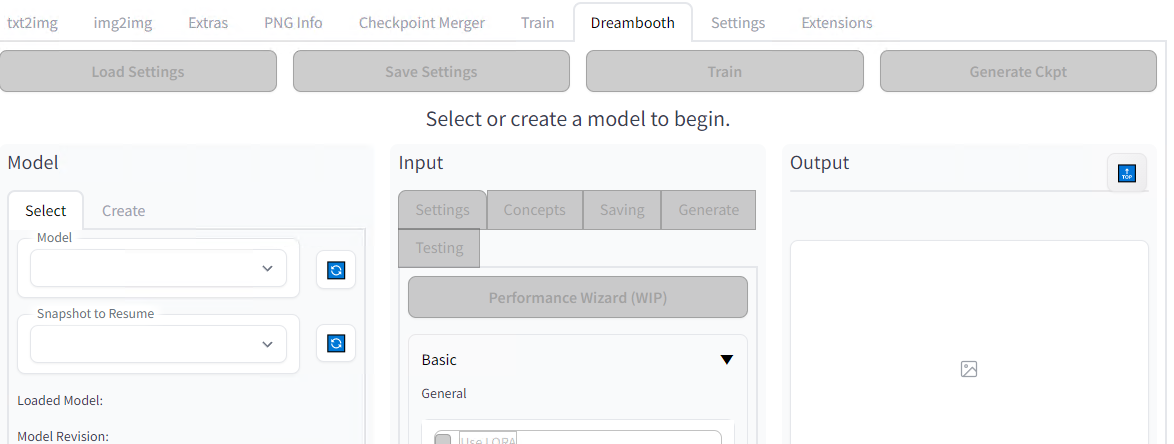Click the Load Settings button

point(138,71)
